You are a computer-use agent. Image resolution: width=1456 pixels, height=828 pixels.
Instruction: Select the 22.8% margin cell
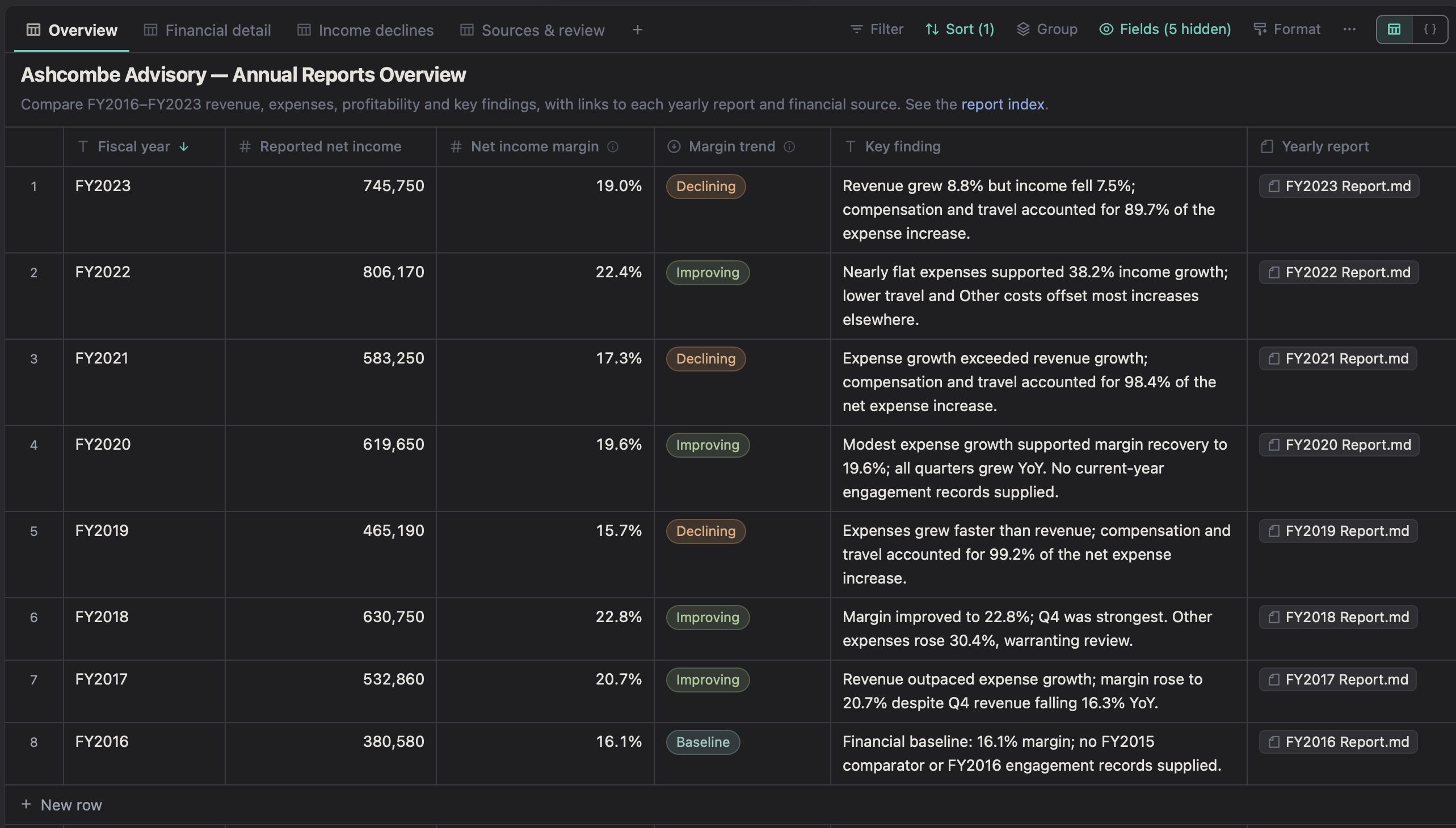click(x=545, y=629)
